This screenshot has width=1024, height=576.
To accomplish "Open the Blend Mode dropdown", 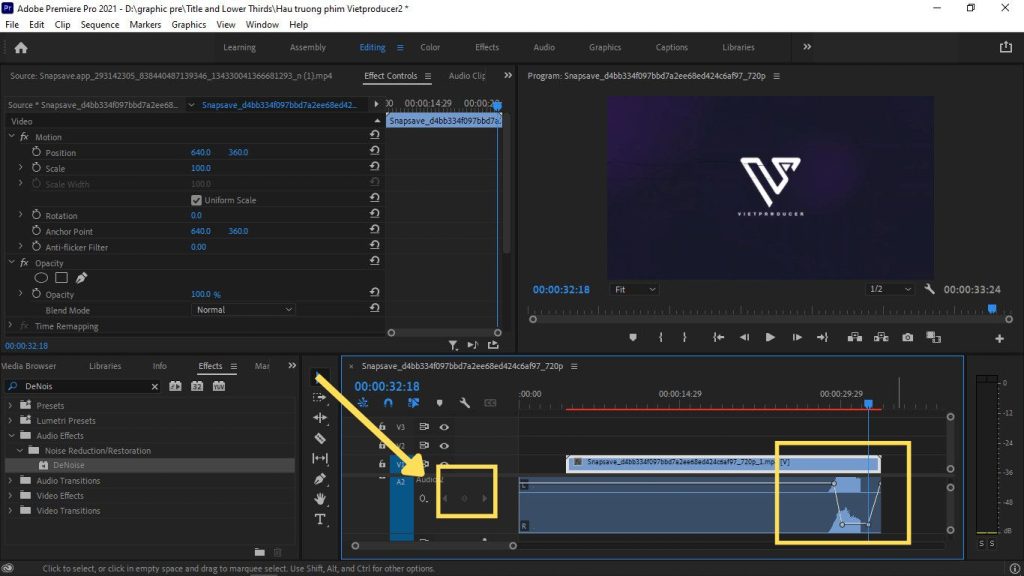I will [244, 310].
